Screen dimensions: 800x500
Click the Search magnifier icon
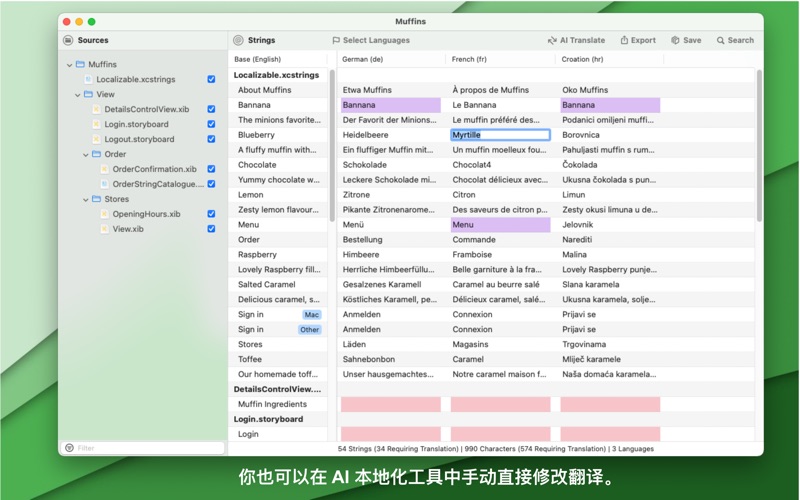click(720, 40)
